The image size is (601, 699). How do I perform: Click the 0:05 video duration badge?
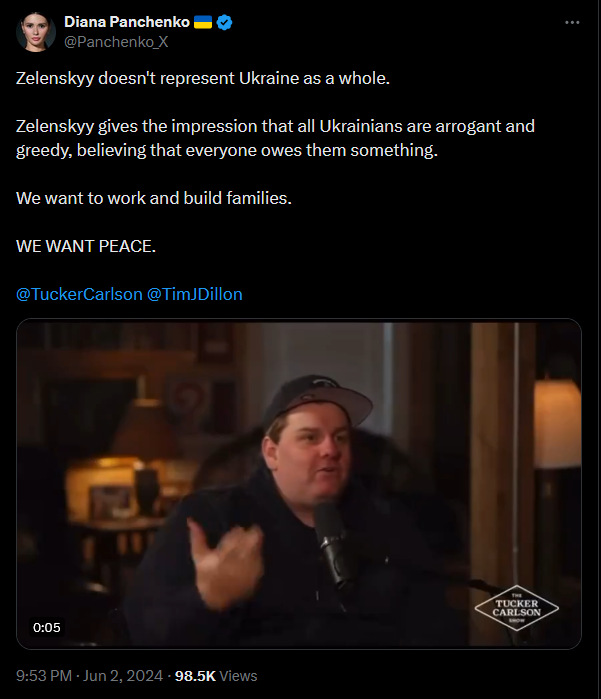tap(46, 628)
